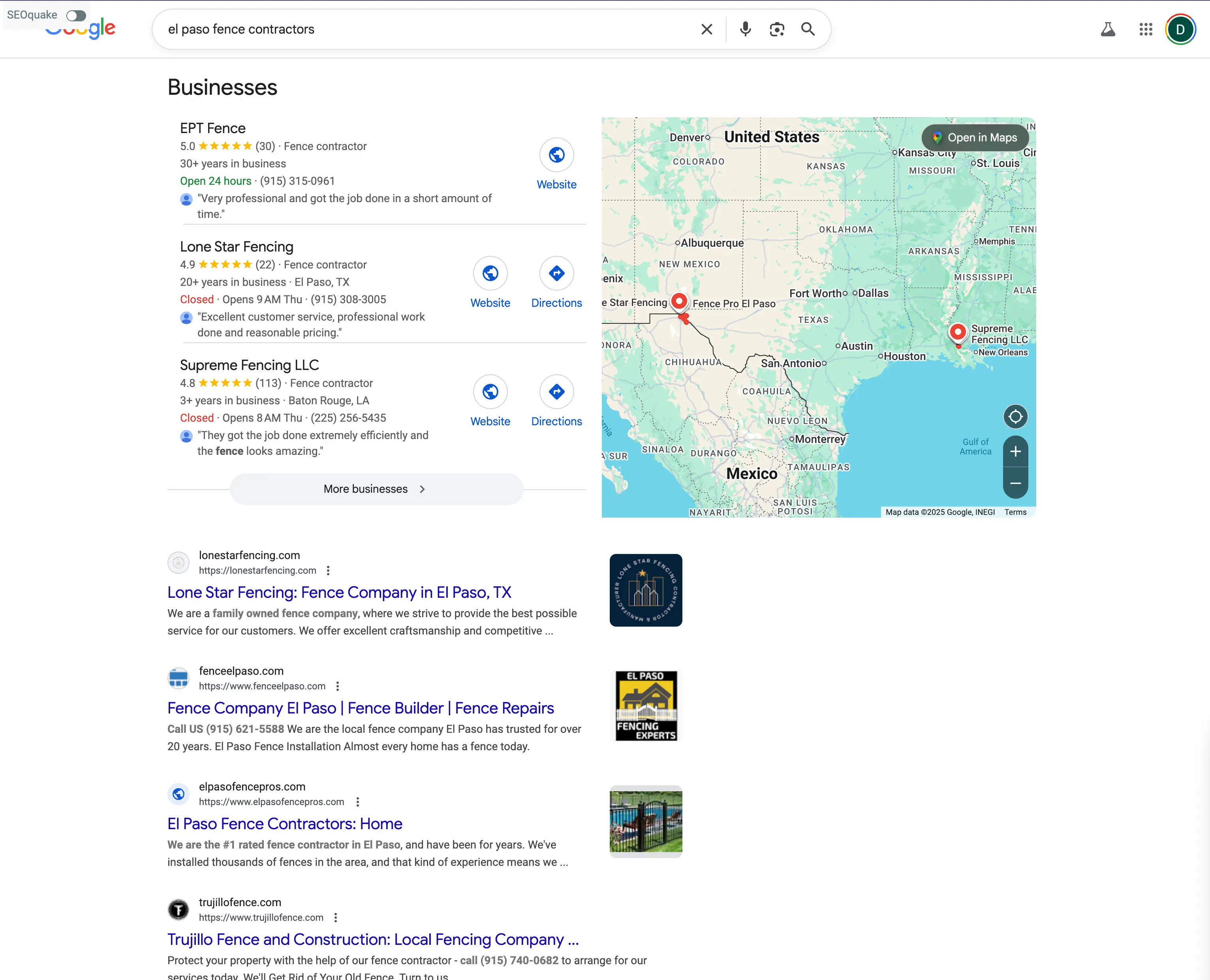
Task: Open your Google account avatar menu
Action: [1181, 29]
